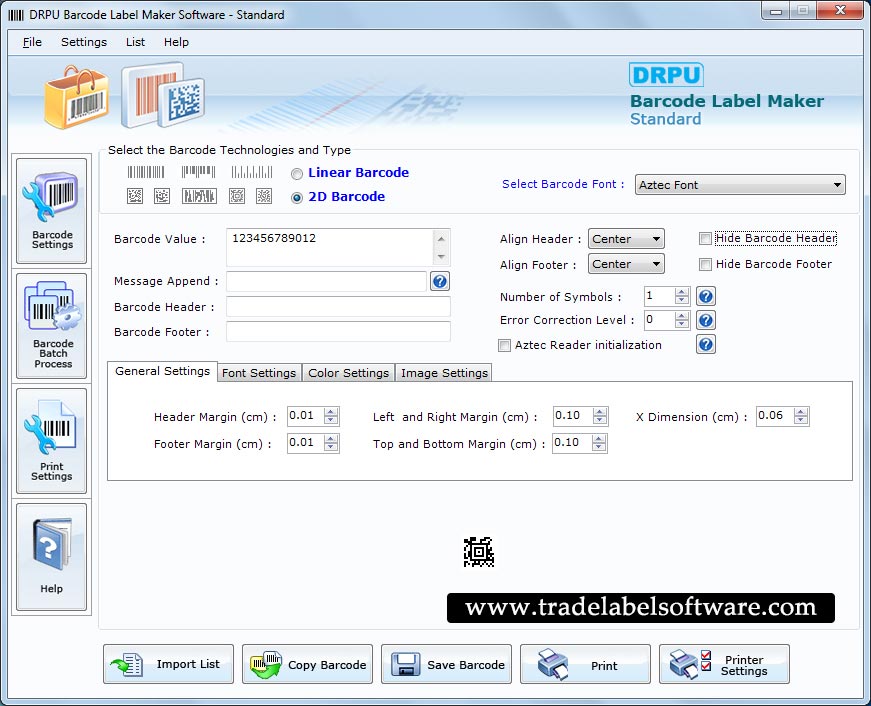Image resolution: width=871 pixels, height=706 pixels.
Task: Open the Settings menu
Action: pos(84,42)
